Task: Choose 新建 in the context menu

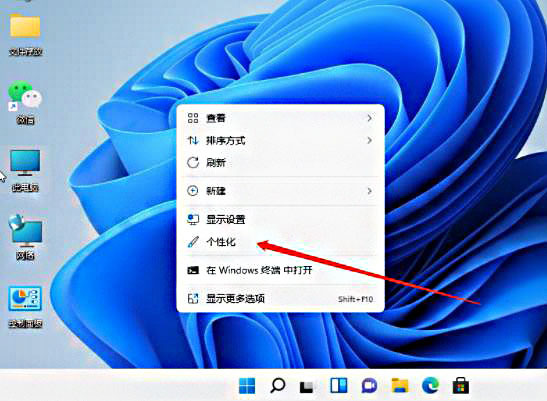Action: pos(280,191)
